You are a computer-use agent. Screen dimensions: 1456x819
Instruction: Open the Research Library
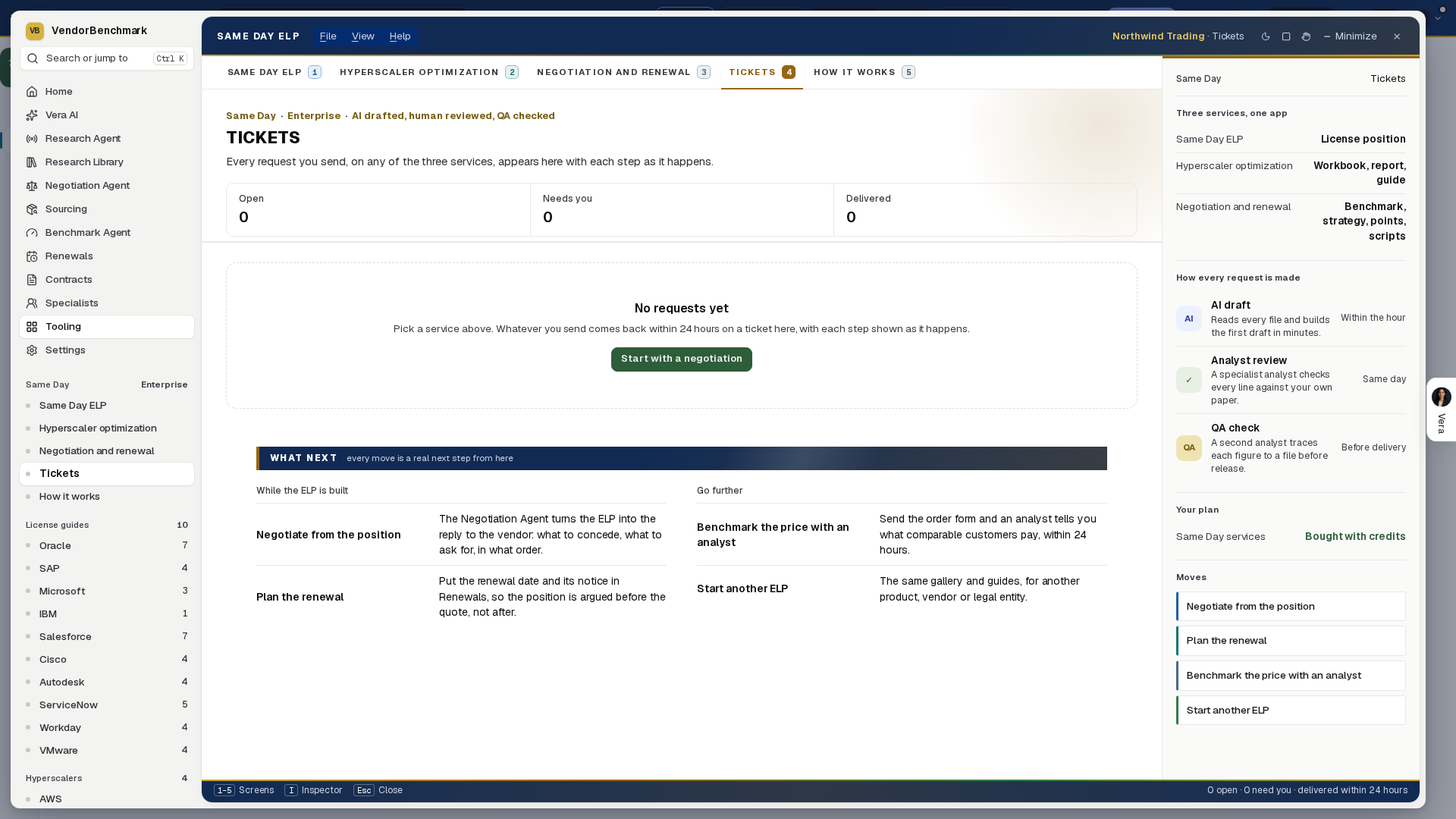coord(106,162)
